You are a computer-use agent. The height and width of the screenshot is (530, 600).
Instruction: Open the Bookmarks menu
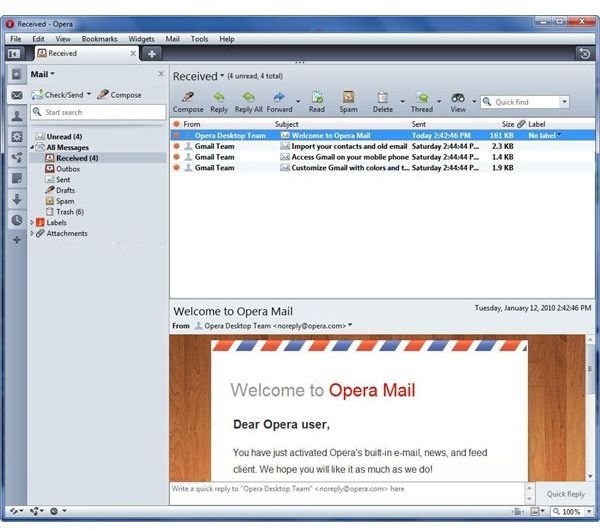pyautogui.click(x=99, y=39)
